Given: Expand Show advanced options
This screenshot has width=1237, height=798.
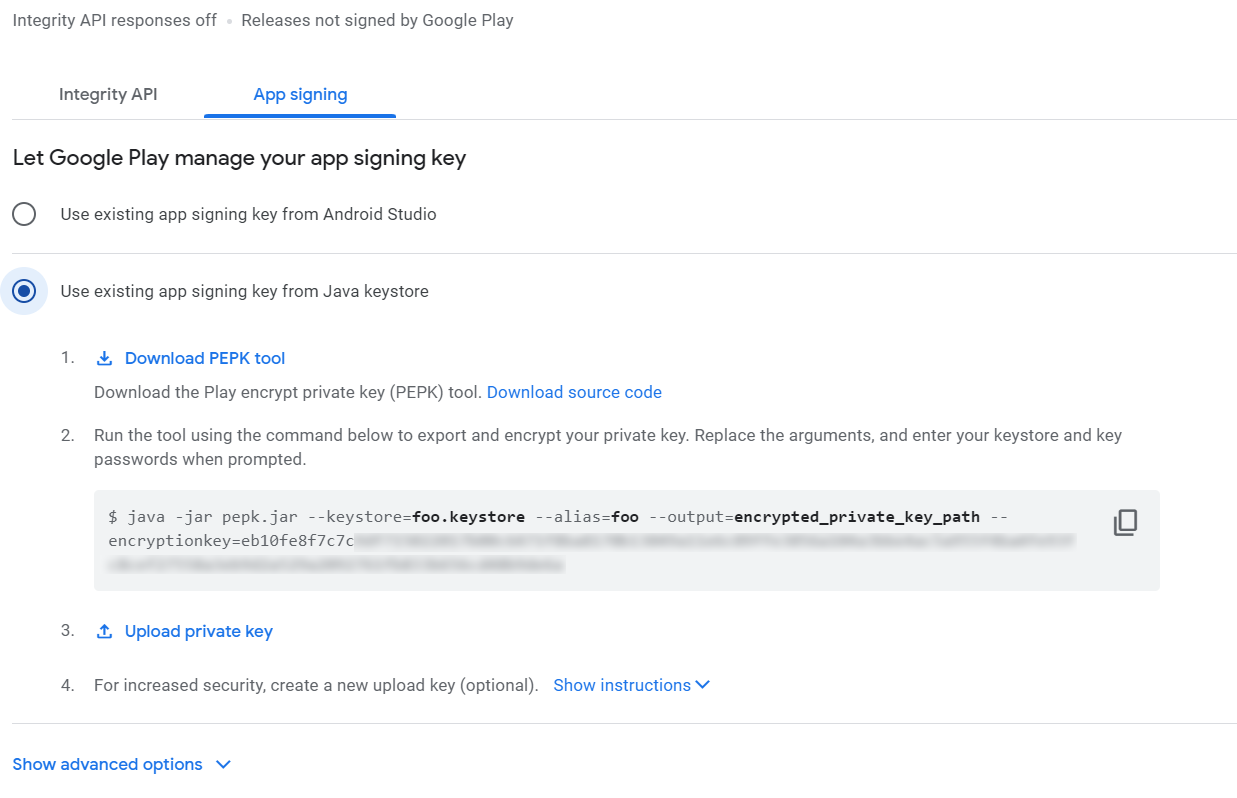Looking at the screenshot, I should pyautogui.click(x=107, y=763).
